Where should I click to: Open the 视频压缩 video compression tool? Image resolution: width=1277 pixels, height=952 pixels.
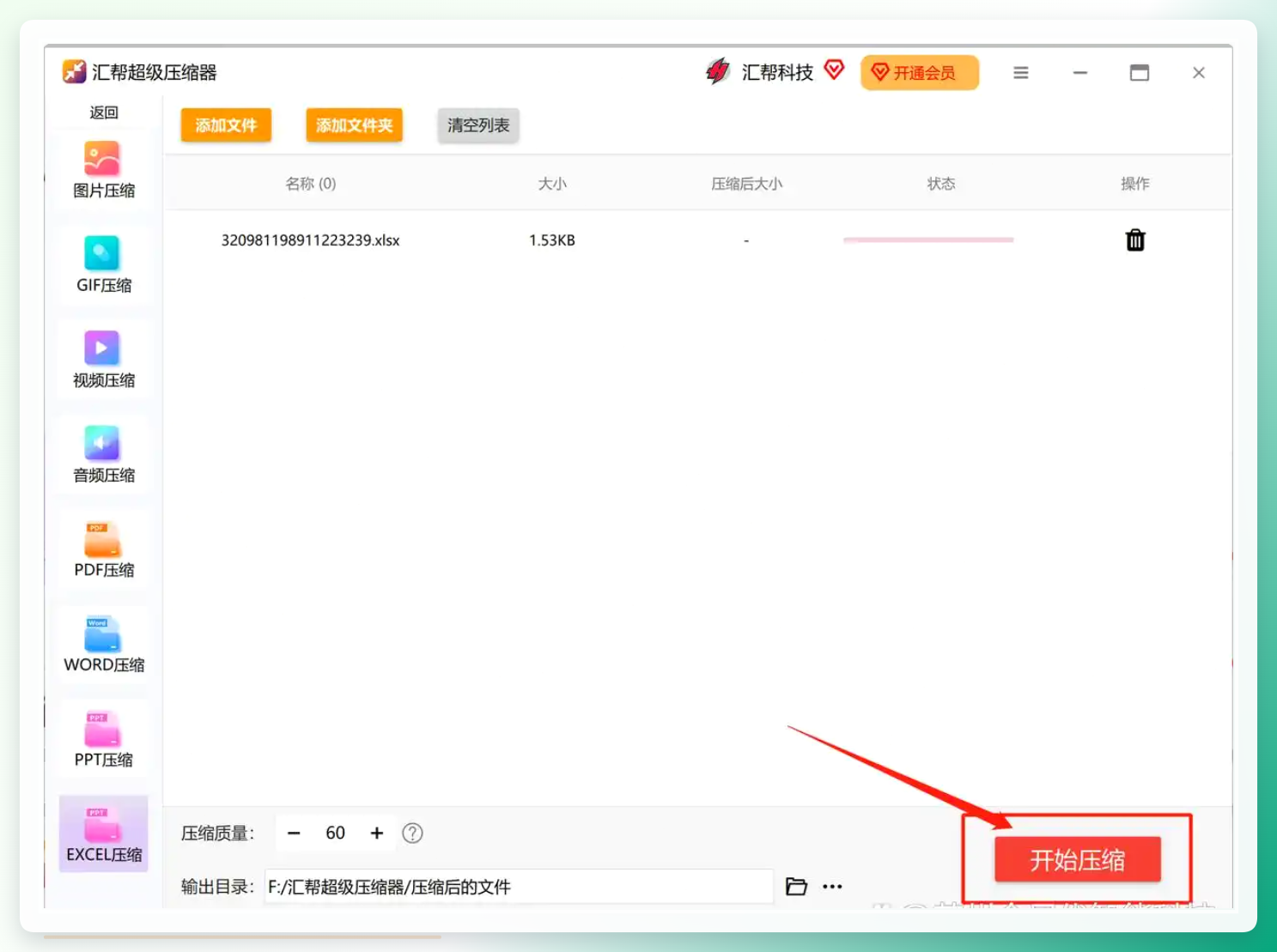click(103, 361)
